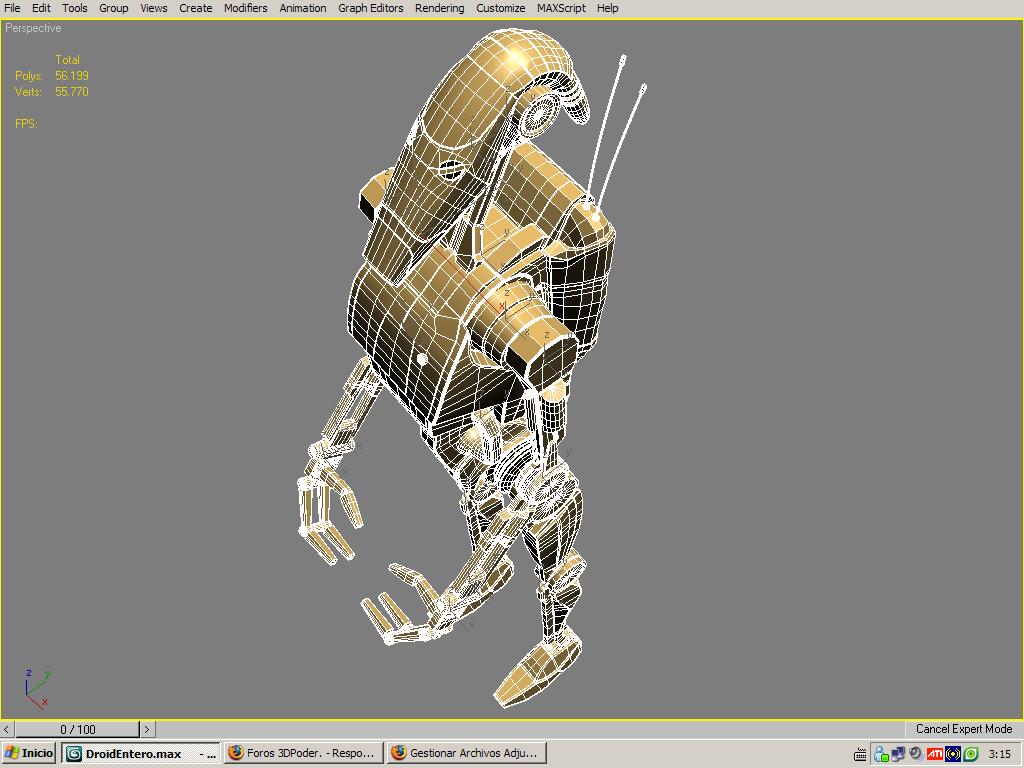Click the on-screen keyboard language bar icon
The image size is (1024, 768).
click(860, 754)
